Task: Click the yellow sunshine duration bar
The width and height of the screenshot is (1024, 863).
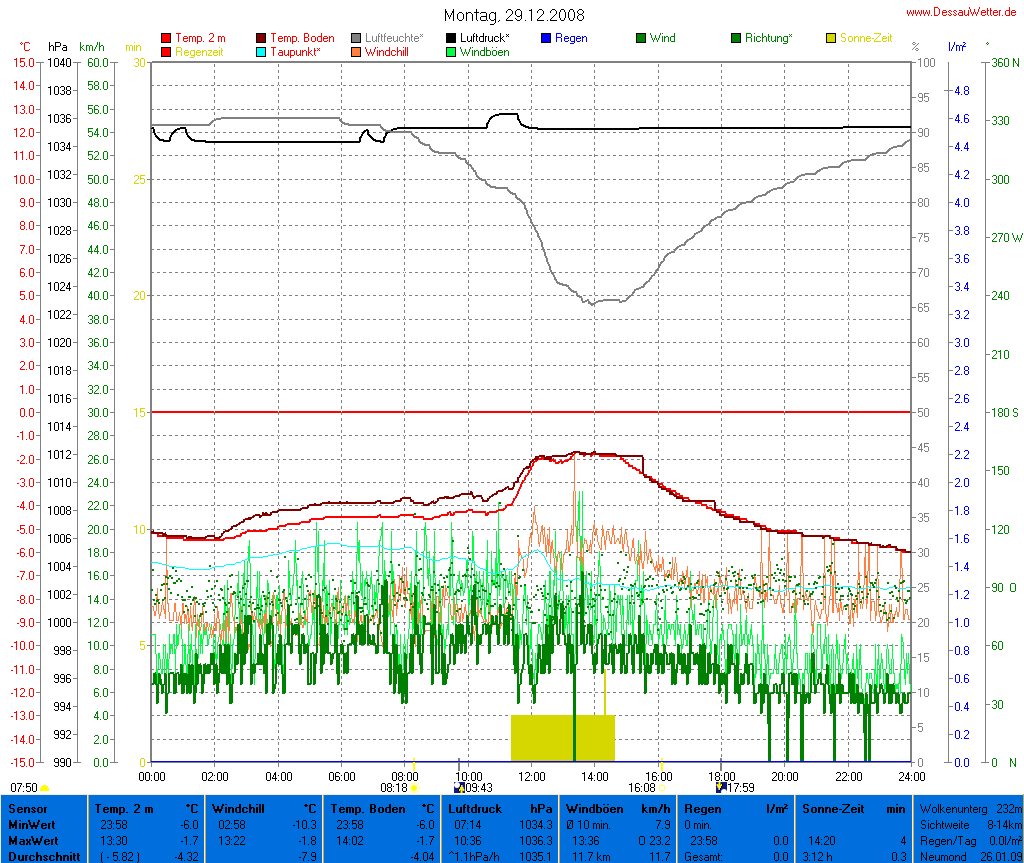Action: click(562, 738)
